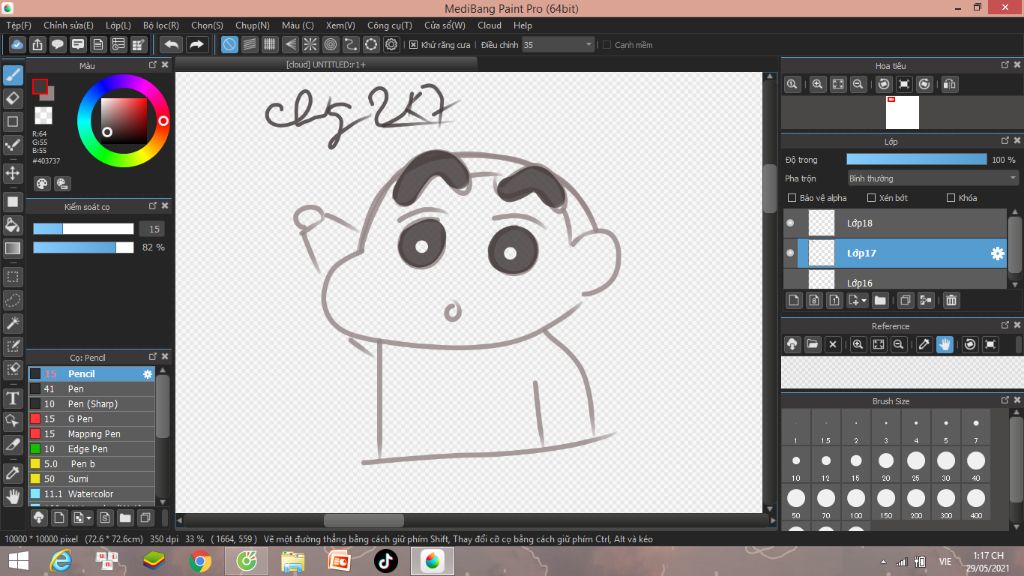Click the foreground color swatch
Screen dimensions: 1024x576
click(x=40, y=87)
